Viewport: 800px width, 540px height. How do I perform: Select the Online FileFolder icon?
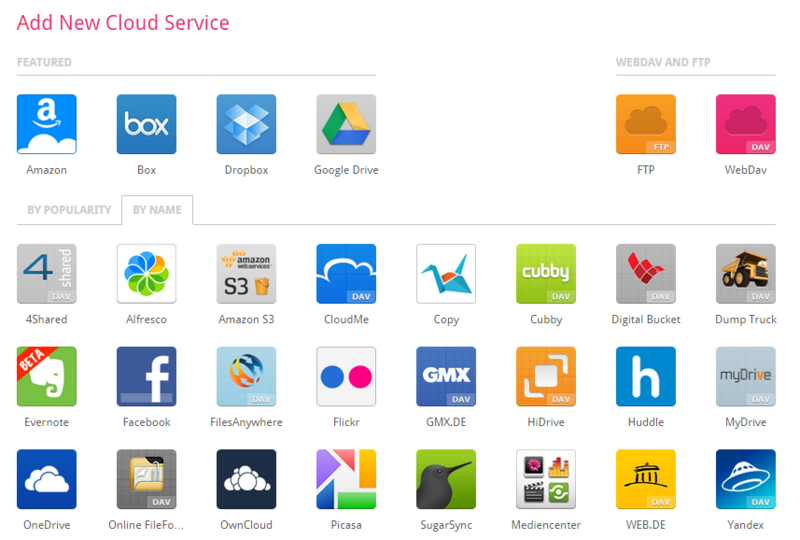146,479
